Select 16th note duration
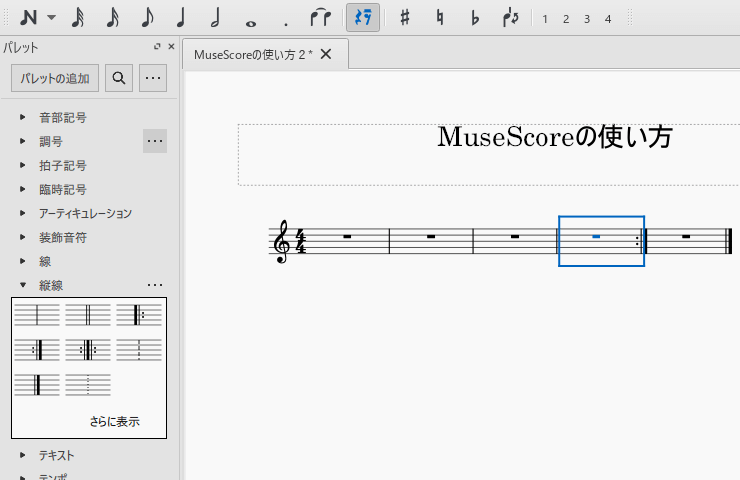 point(112,18)
